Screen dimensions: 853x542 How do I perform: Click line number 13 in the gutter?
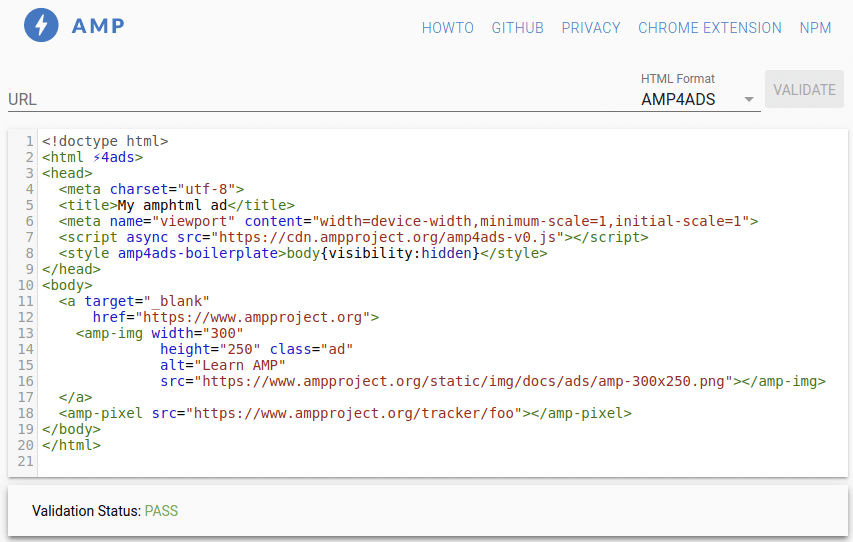click(x=26, y=334)
